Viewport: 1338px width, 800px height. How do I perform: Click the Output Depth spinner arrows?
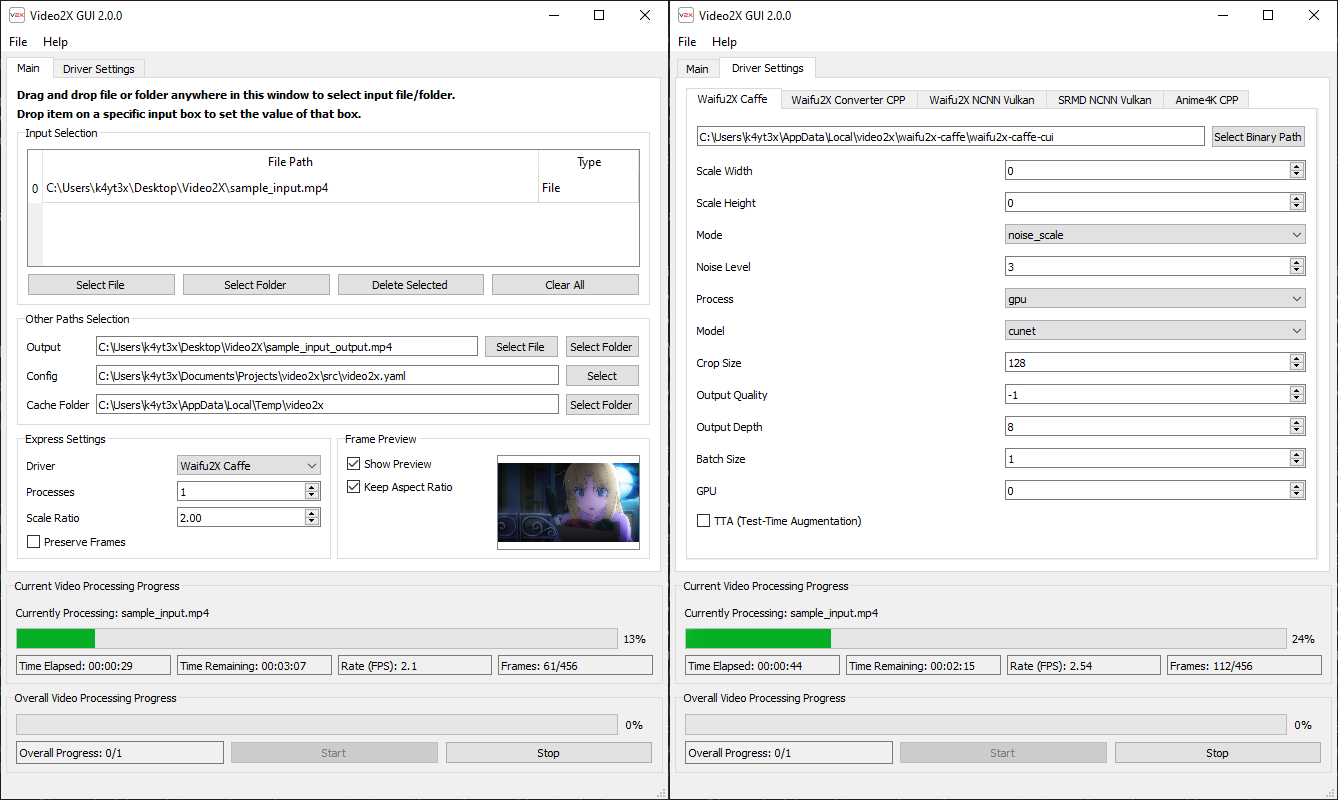(1297, 427)
